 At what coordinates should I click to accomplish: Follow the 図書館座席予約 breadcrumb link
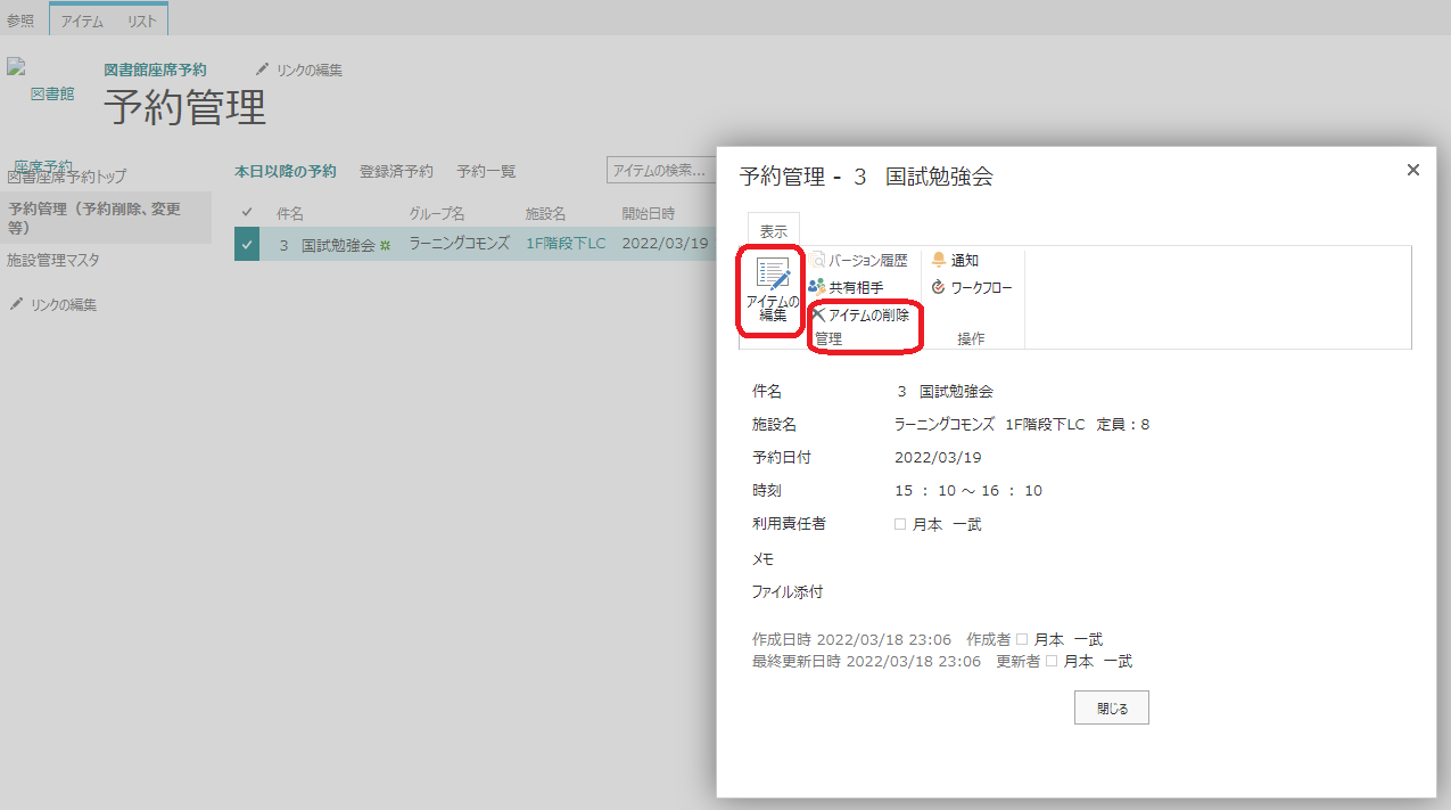155,70
